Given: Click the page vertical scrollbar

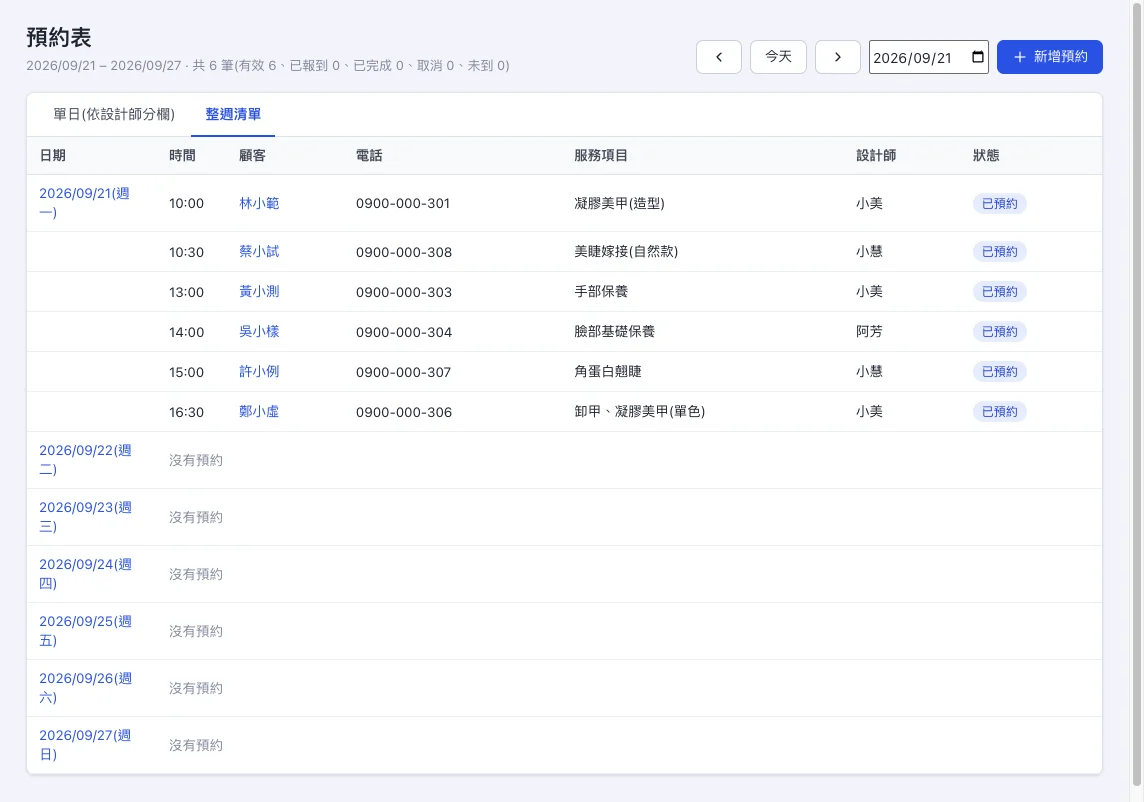Looking at the screenshot, I should pos(1137,394).
